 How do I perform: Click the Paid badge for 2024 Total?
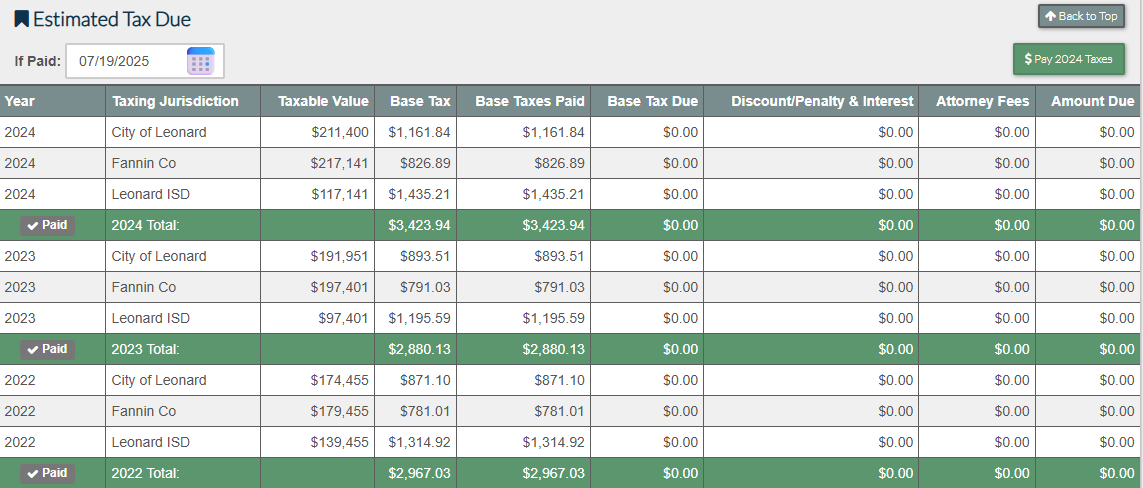point(47,225)
